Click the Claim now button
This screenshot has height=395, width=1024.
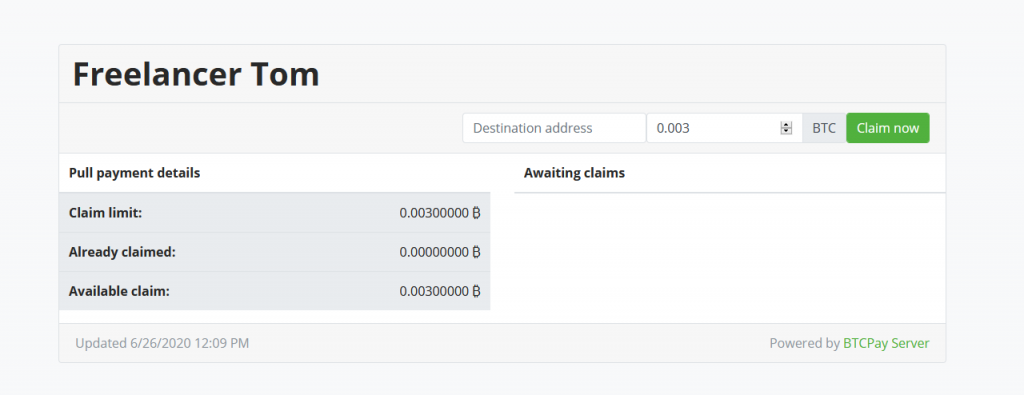point(888,128)
